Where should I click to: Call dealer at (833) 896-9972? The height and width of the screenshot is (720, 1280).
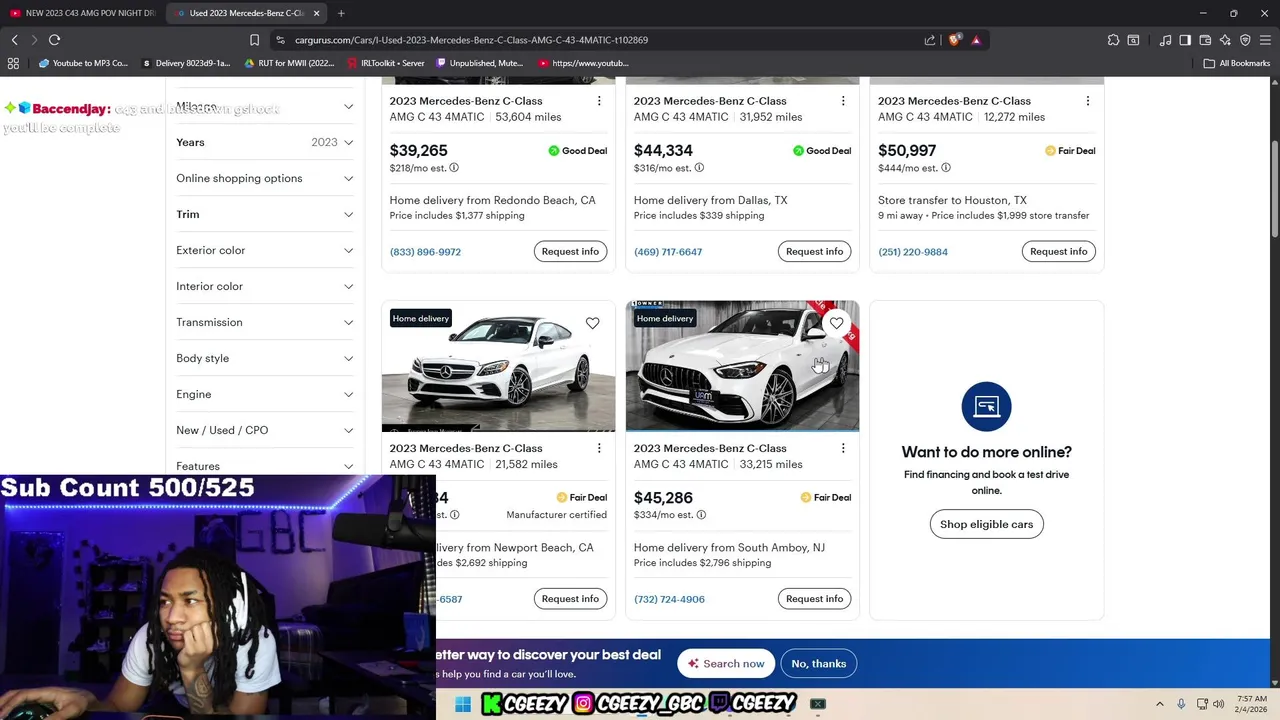click(x=425, y=252)
